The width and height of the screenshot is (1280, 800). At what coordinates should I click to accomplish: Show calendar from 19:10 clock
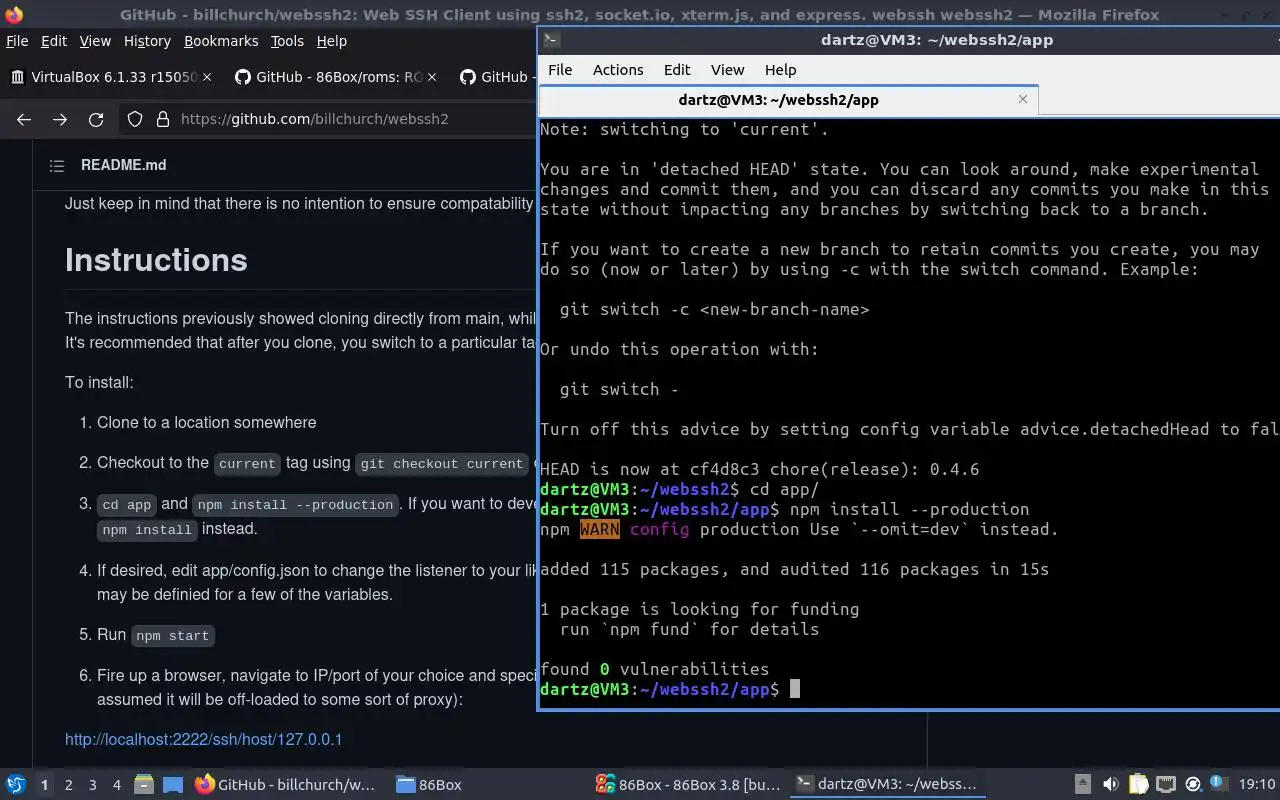pyautogui.click(x=1257, y=784)
